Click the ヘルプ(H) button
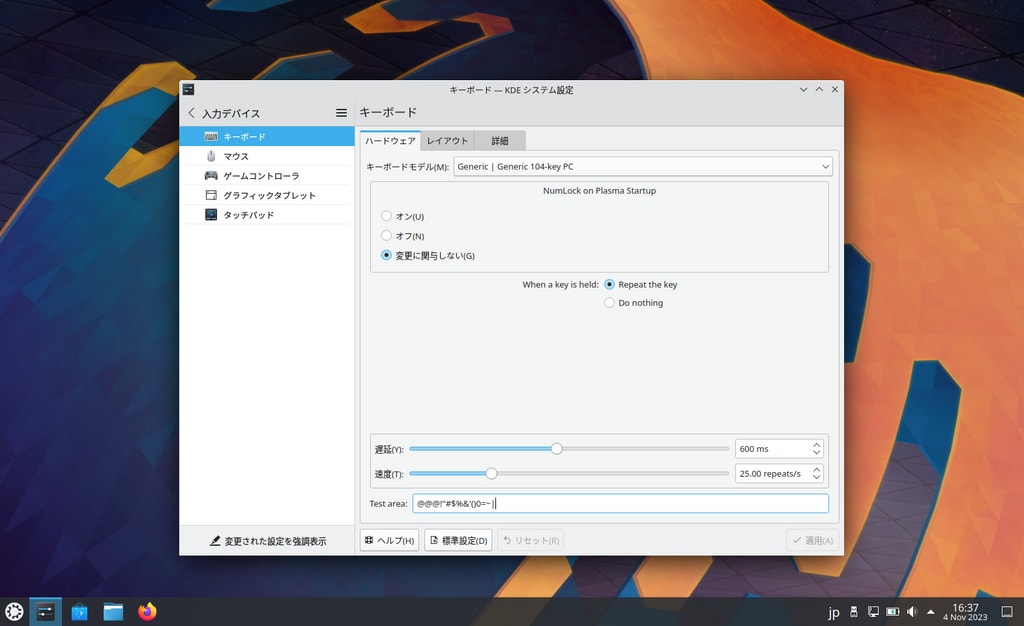This screenshot has width=1024, height=626. (389, 540)
